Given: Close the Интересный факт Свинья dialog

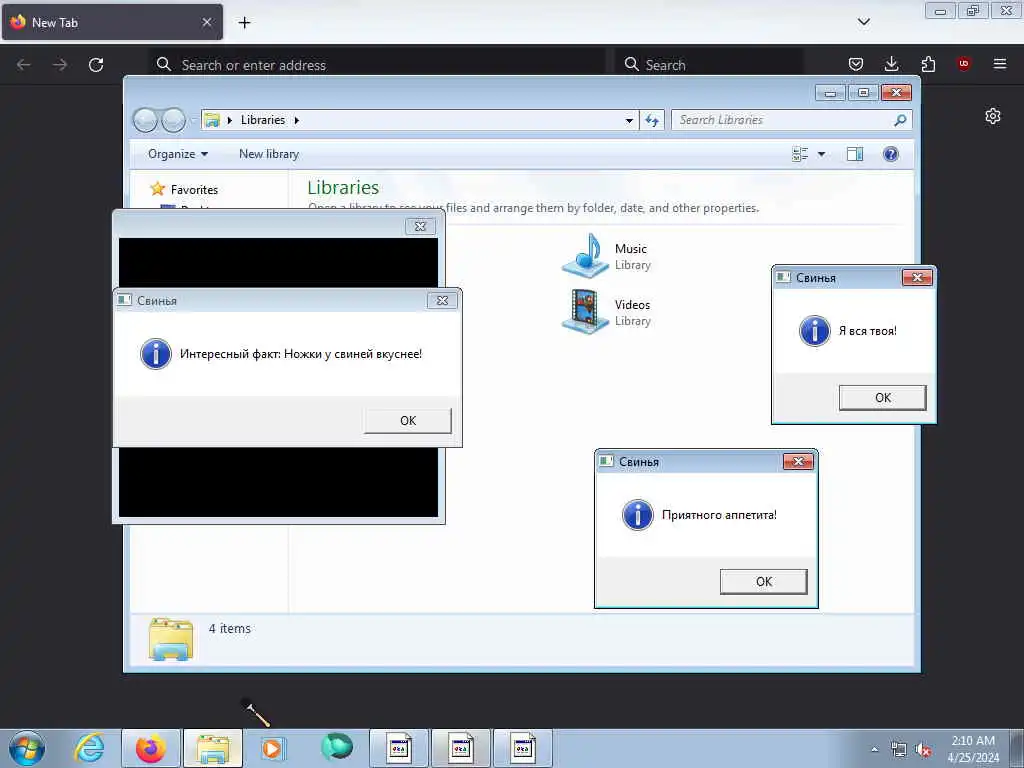Looking at the screenshot, I should click(x=442, y=300).
